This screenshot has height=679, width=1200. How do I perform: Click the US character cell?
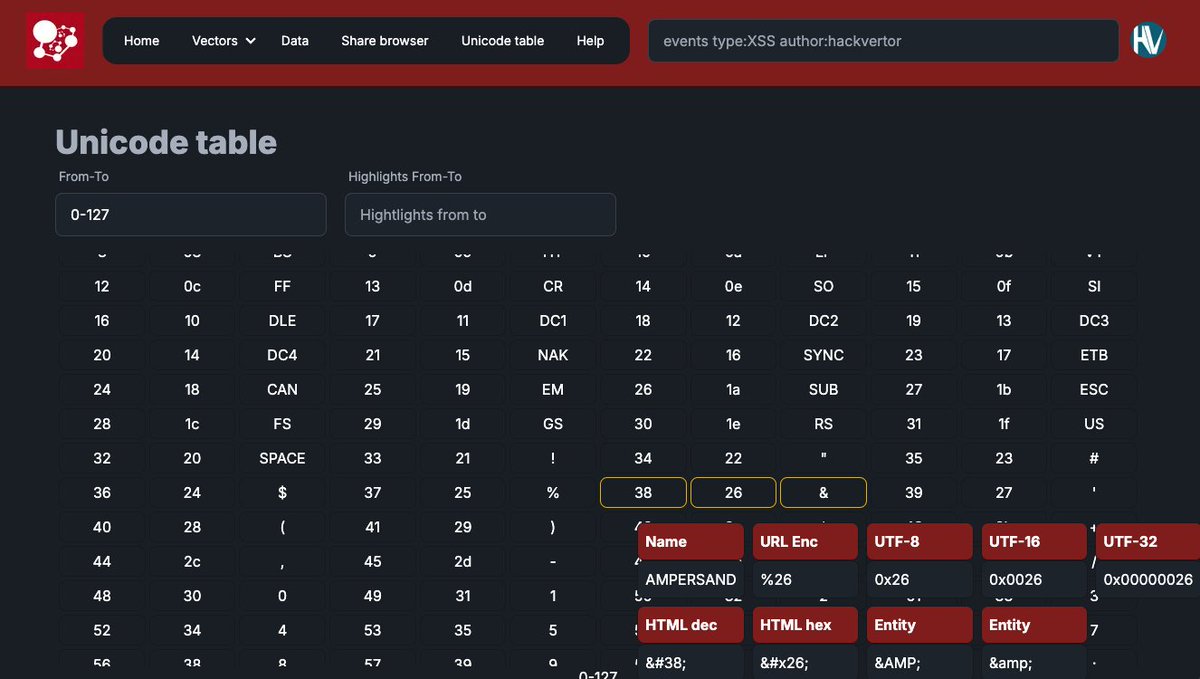click(1094, 424)
